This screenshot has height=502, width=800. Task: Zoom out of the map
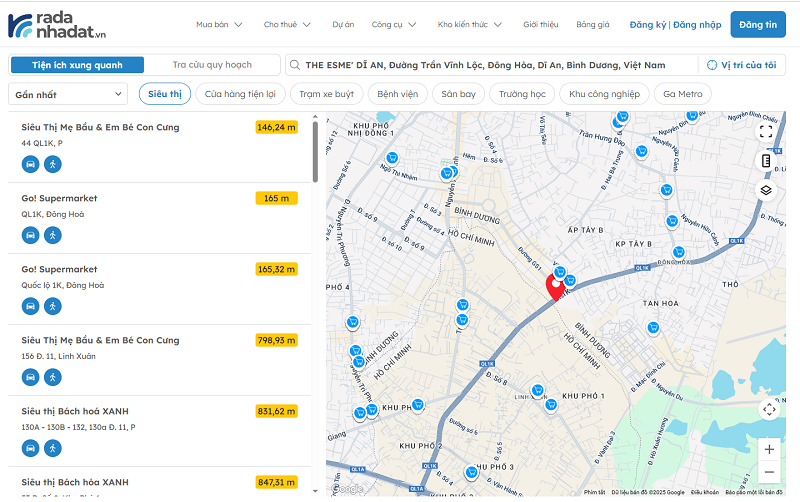[768, 473]
